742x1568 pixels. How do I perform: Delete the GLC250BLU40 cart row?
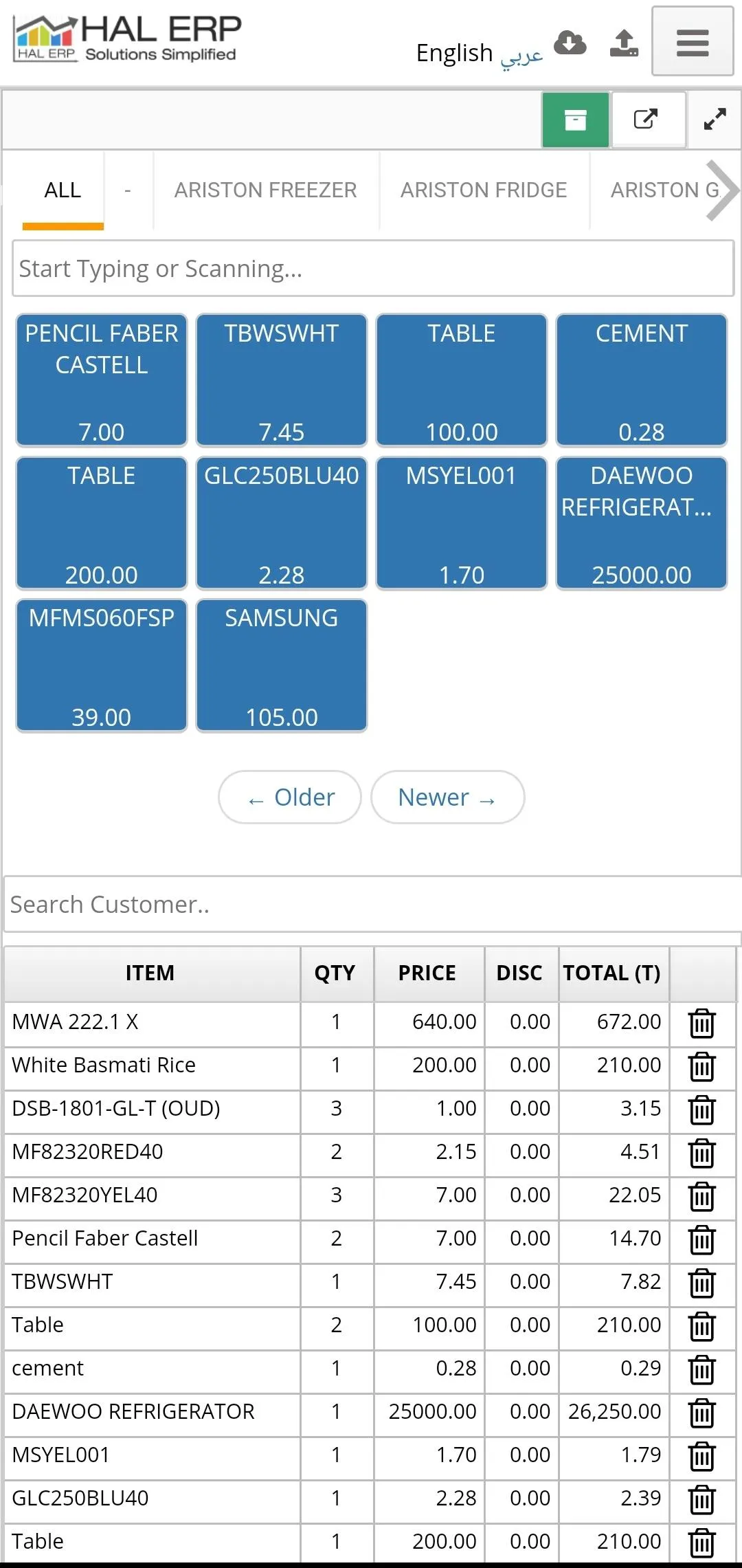click(x=701, y=1499)
